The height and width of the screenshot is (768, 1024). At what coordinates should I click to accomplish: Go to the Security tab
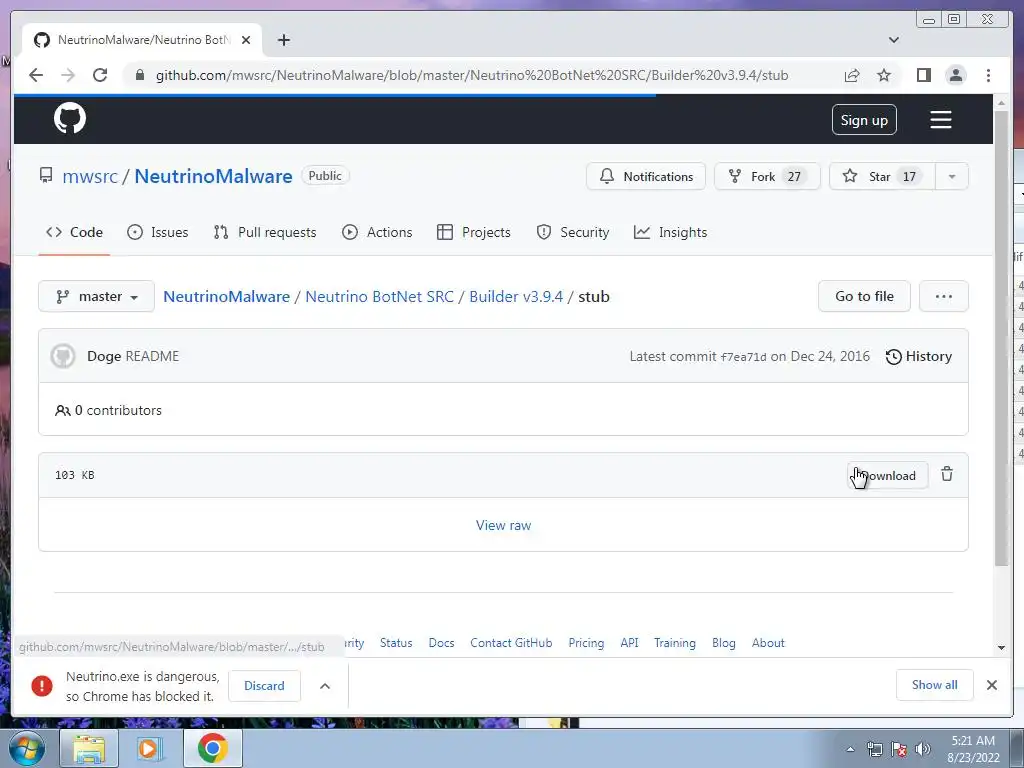573,232
